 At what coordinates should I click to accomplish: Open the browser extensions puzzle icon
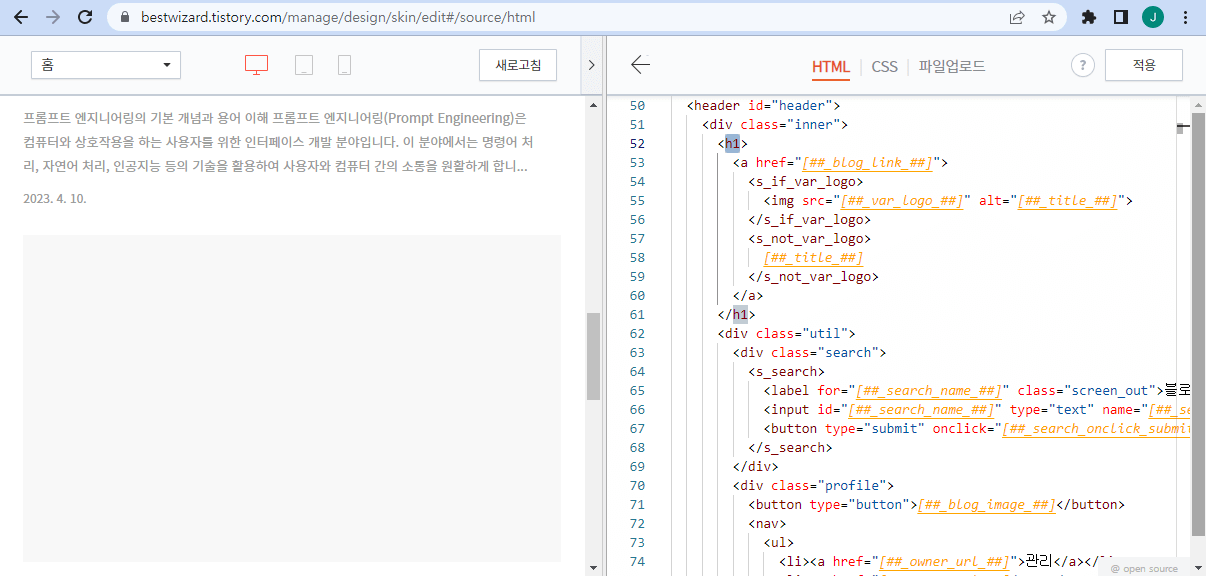(1089, 16)
